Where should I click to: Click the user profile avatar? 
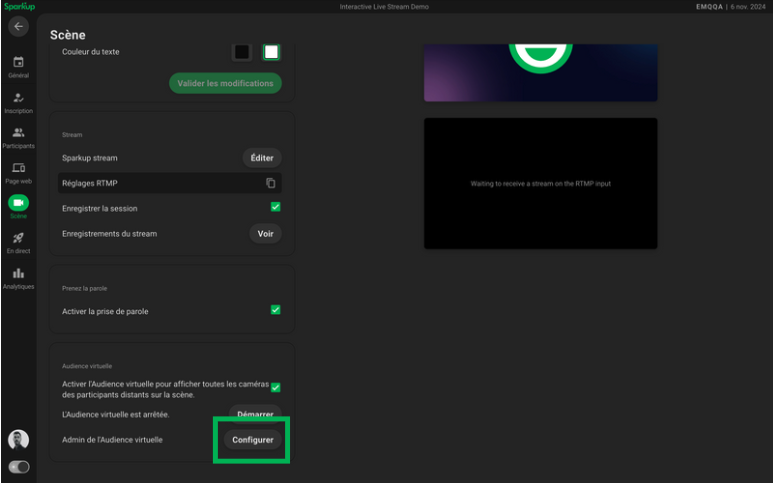click(18, 439)
